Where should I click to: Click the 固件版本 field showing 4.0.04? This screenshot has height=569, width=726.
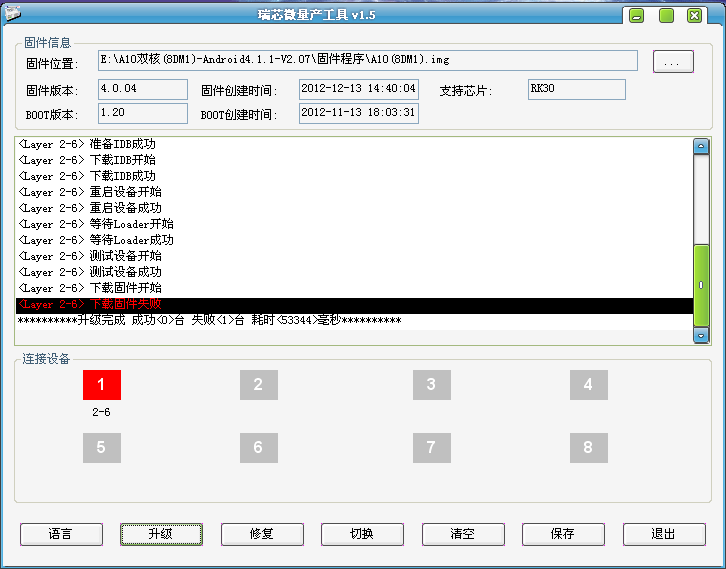(x=143, y=89)
